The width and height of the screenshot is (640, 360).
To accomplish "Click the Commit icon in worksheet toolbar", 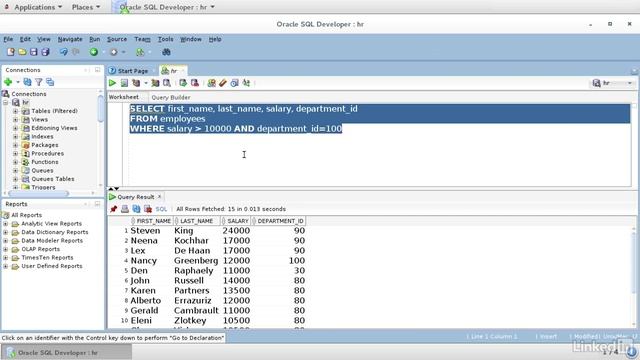I will (x=183, y=83).
